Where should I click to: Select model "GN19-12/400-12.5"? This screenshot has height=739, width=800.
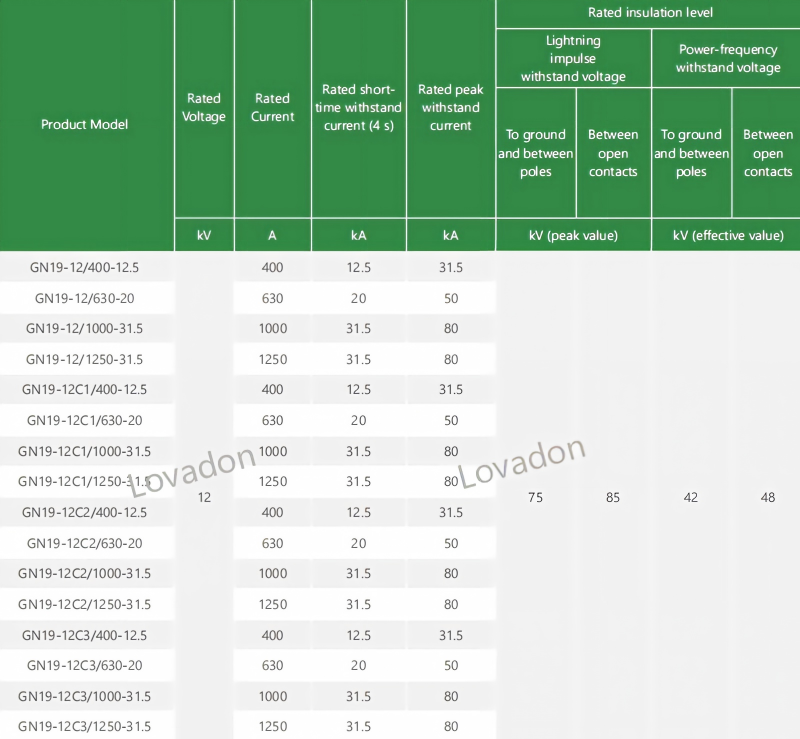tap(84, 267)
